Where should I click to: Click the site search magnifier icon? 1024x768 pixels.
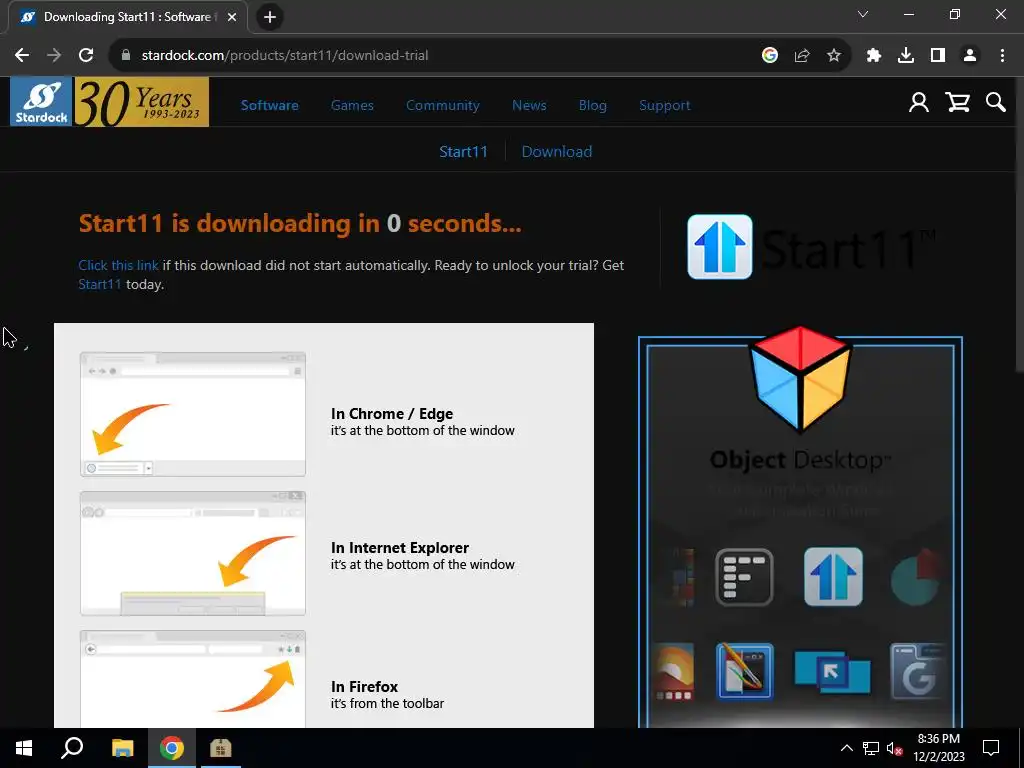click(995, 103)
